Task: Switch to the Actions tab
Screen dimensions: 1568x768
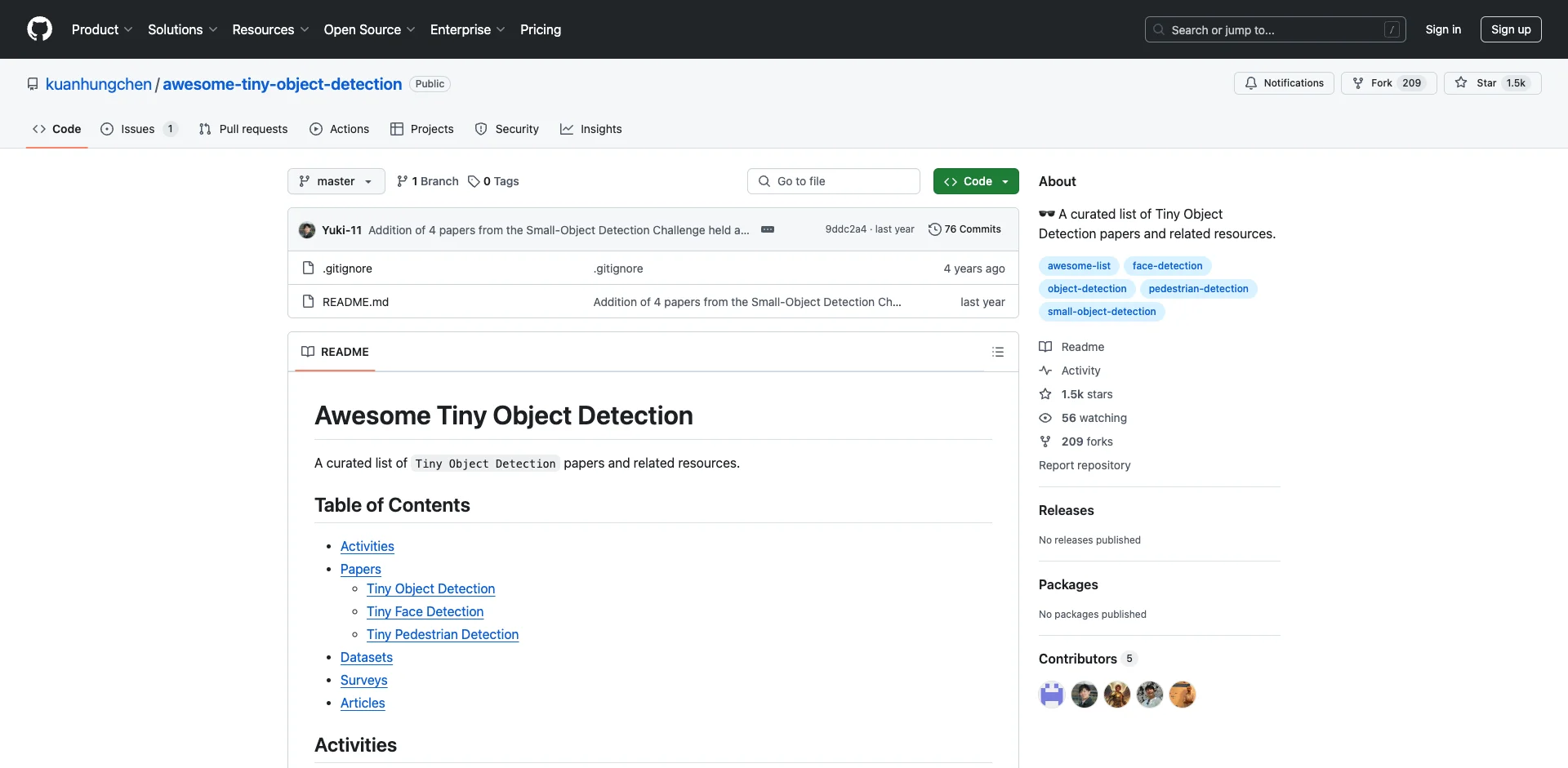Action: click(340, 129)
